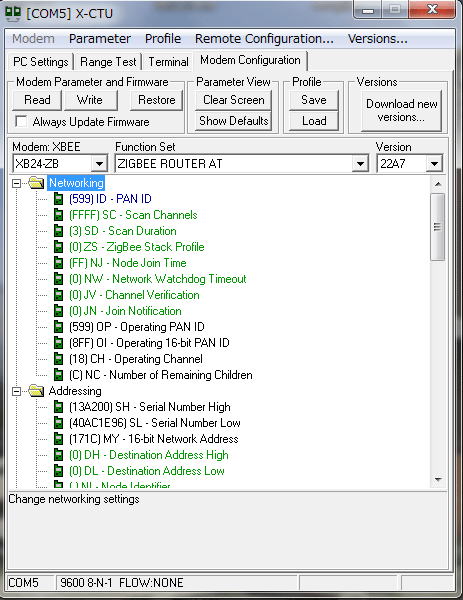The image size is (463, 600).
Task: Click the icon beside SD - Scan Duration
Action: (58, 231)
